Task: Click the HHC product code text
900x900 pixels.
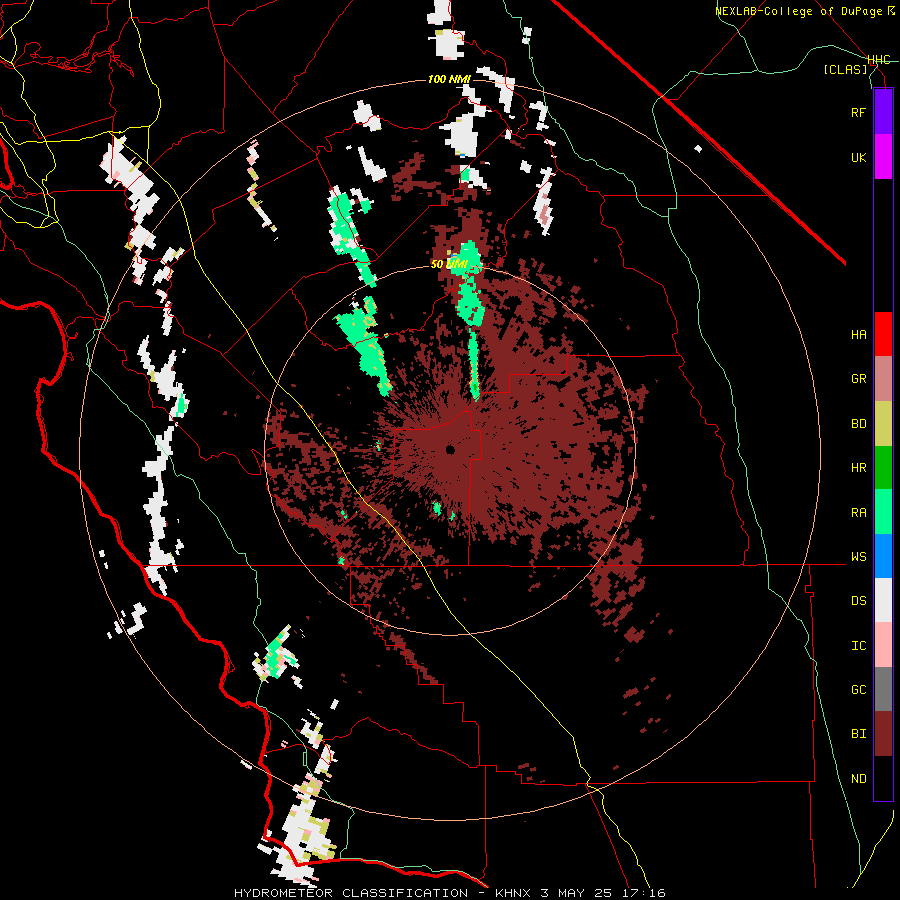Action: point(879,60)
